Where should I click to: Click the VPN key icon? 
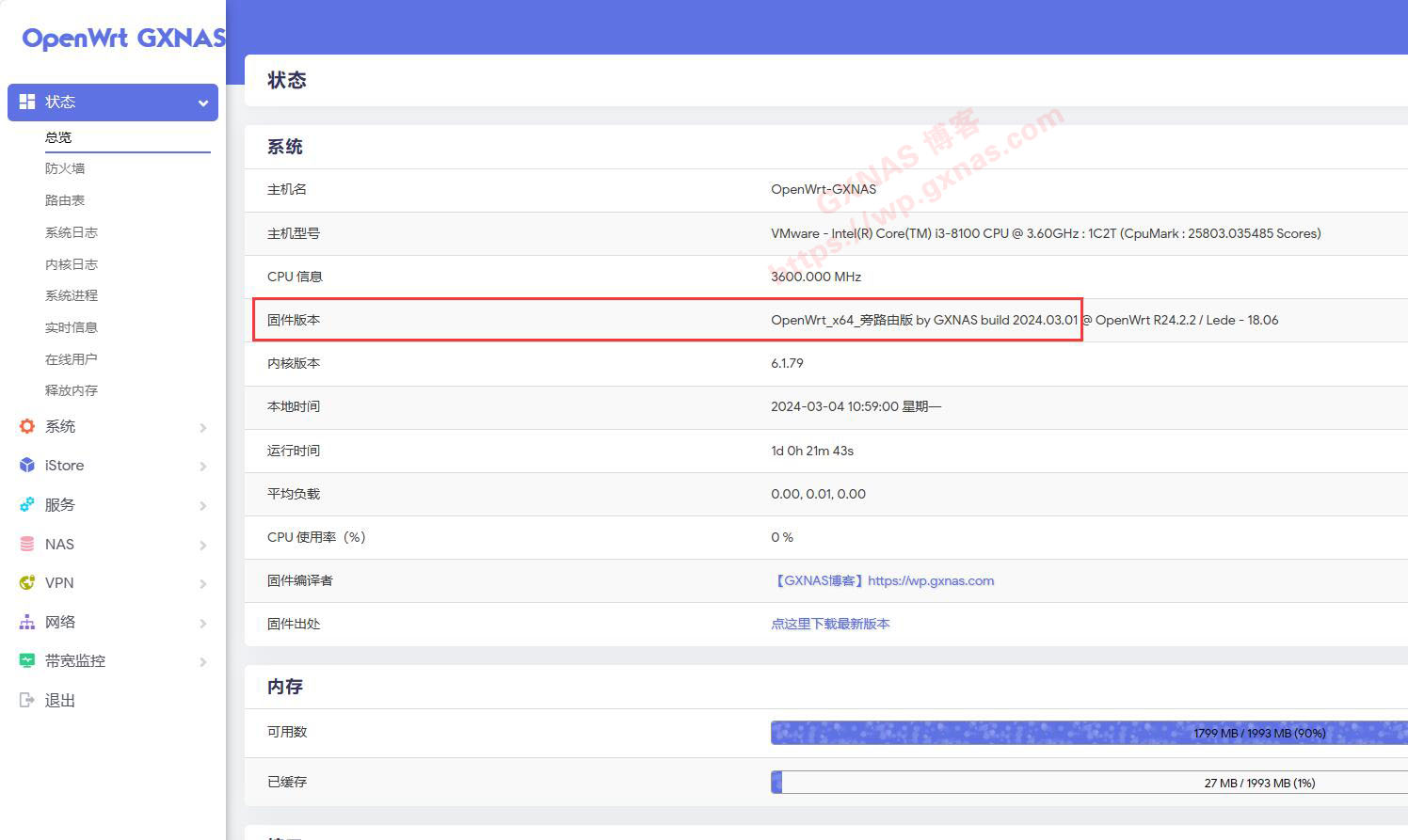[x=26, y=582]
